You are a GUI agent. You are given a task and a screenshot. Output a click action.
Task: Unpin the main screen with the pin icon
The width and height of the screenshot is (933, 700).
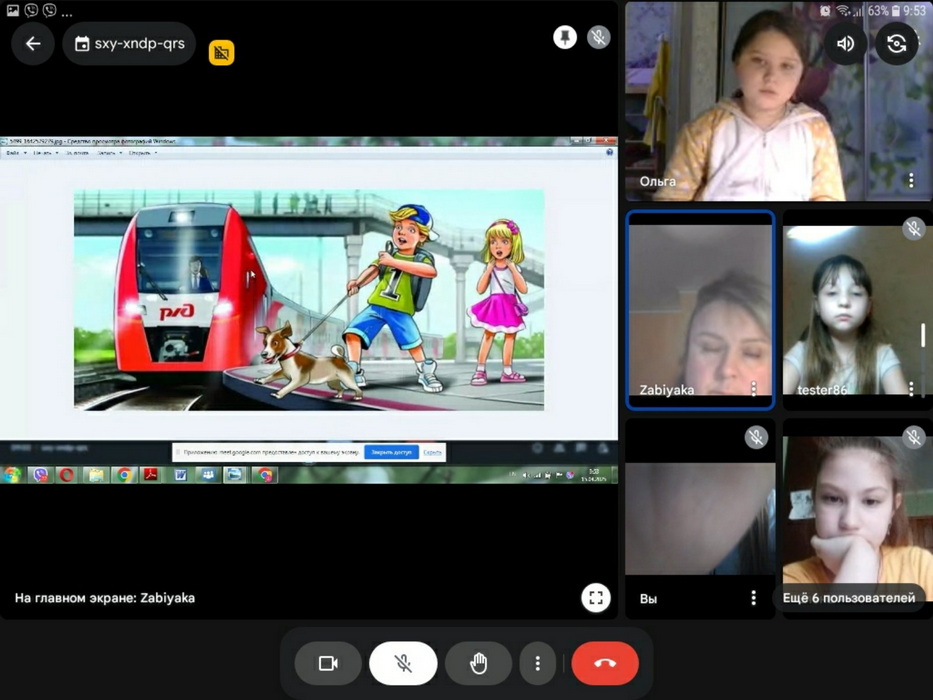[x=565, y=38]
